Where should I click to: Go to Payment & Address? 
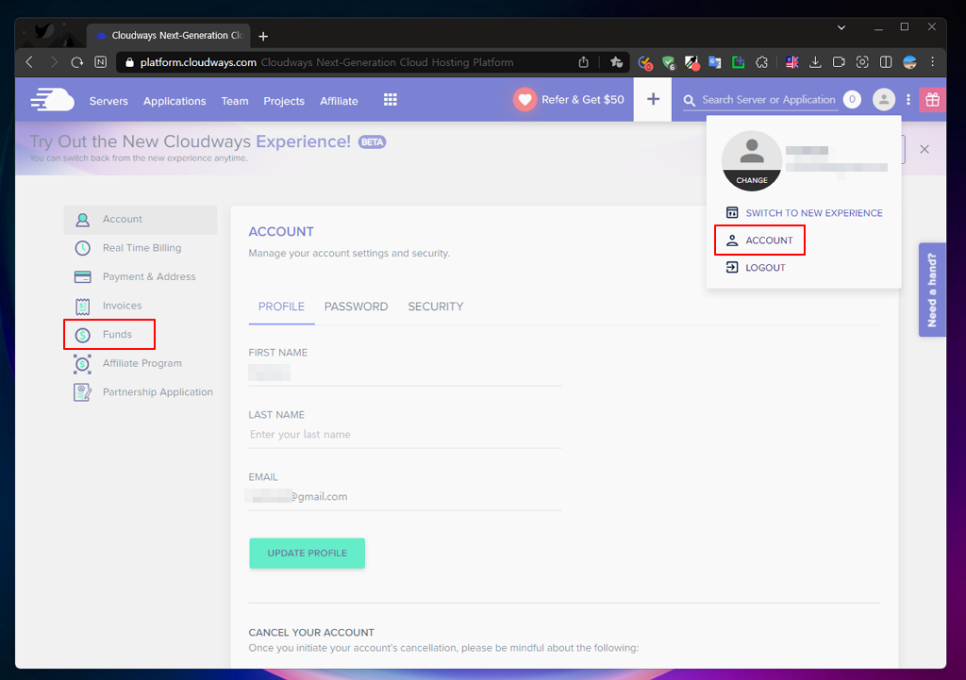(140, 277)
